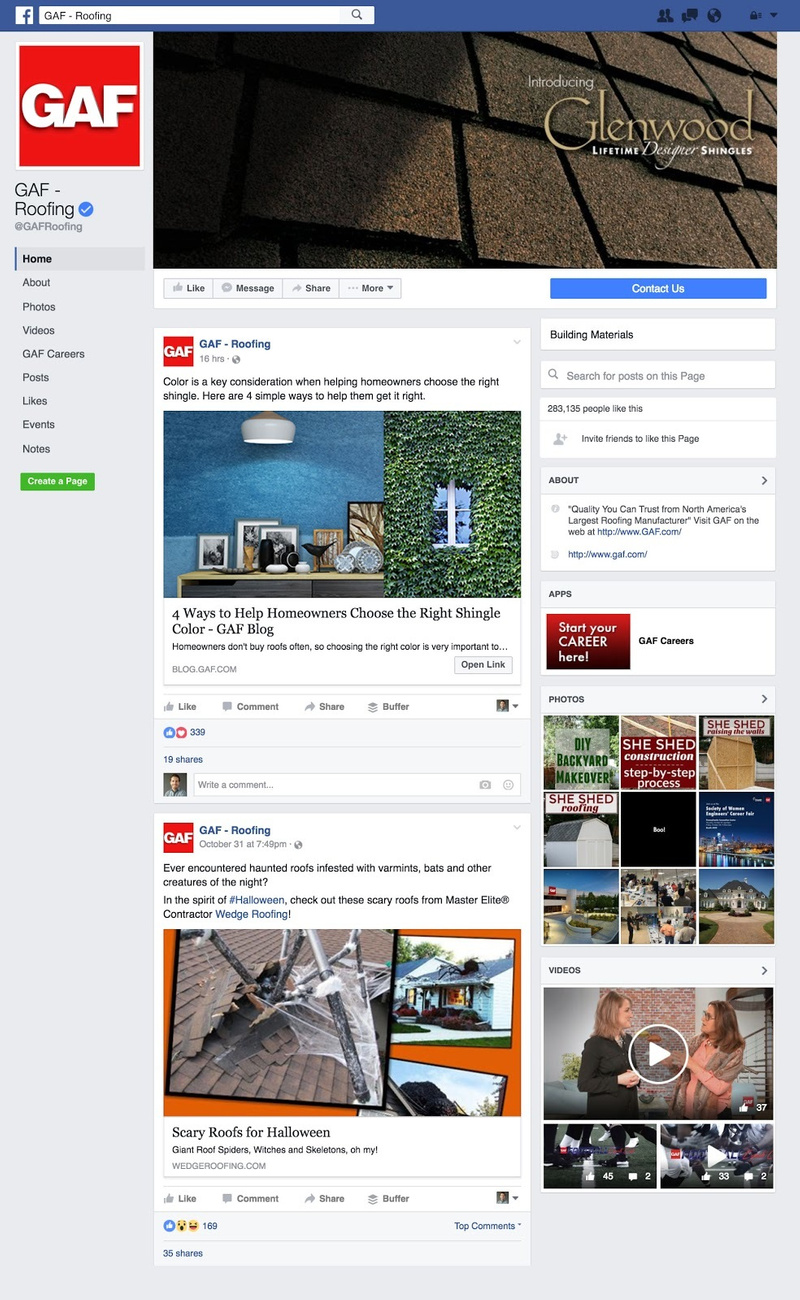Open the messages icon in the top bar

[690, 16]
